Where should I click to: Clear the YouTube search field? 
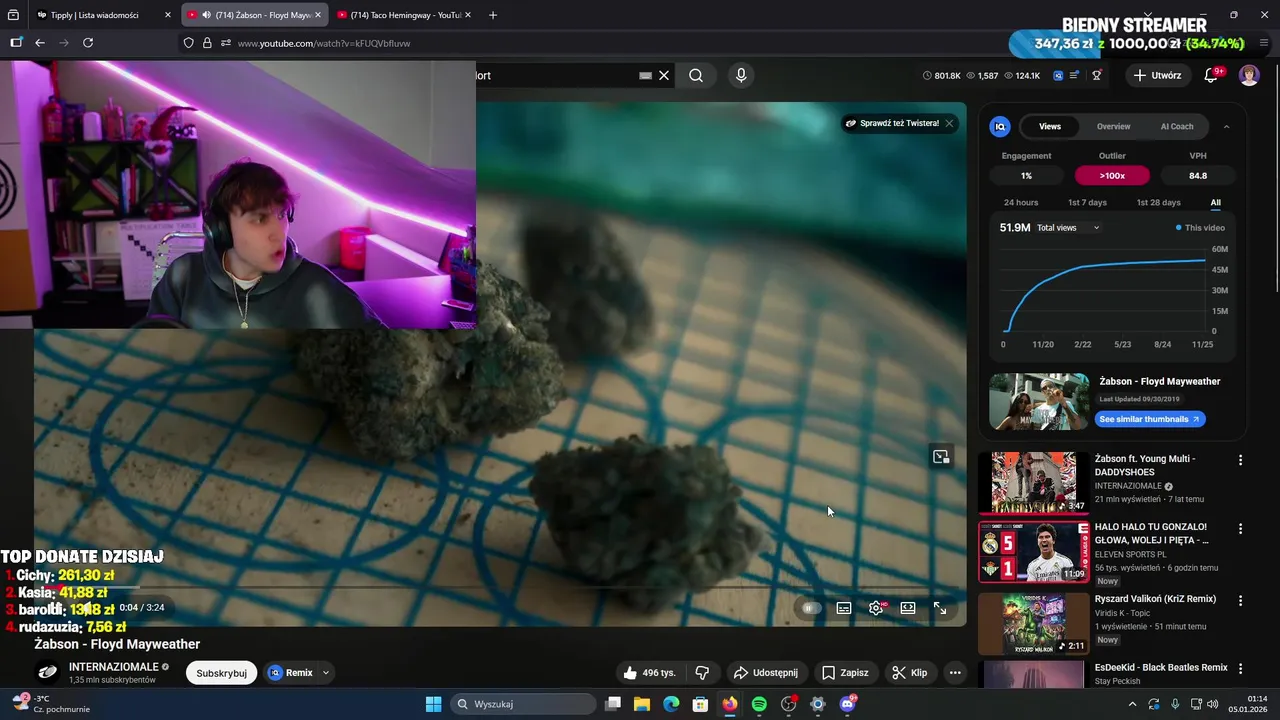coord(664,75)
